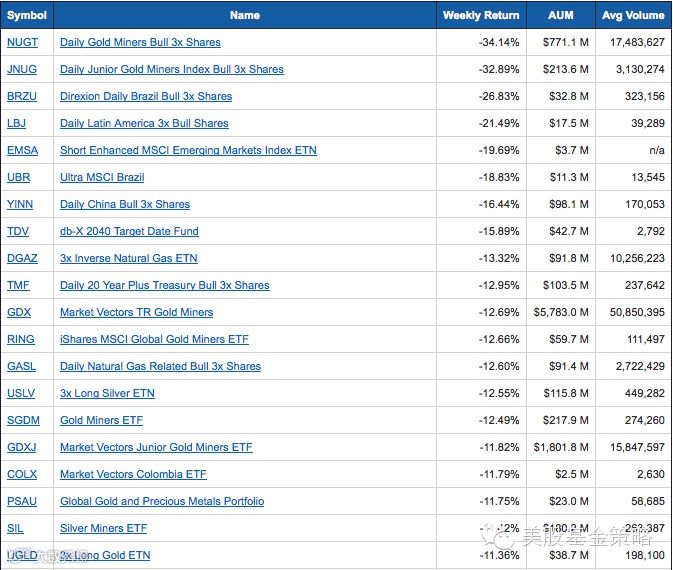Open the TDV symbol link
This screenshot has width=673, height=570.
[18, 231]
